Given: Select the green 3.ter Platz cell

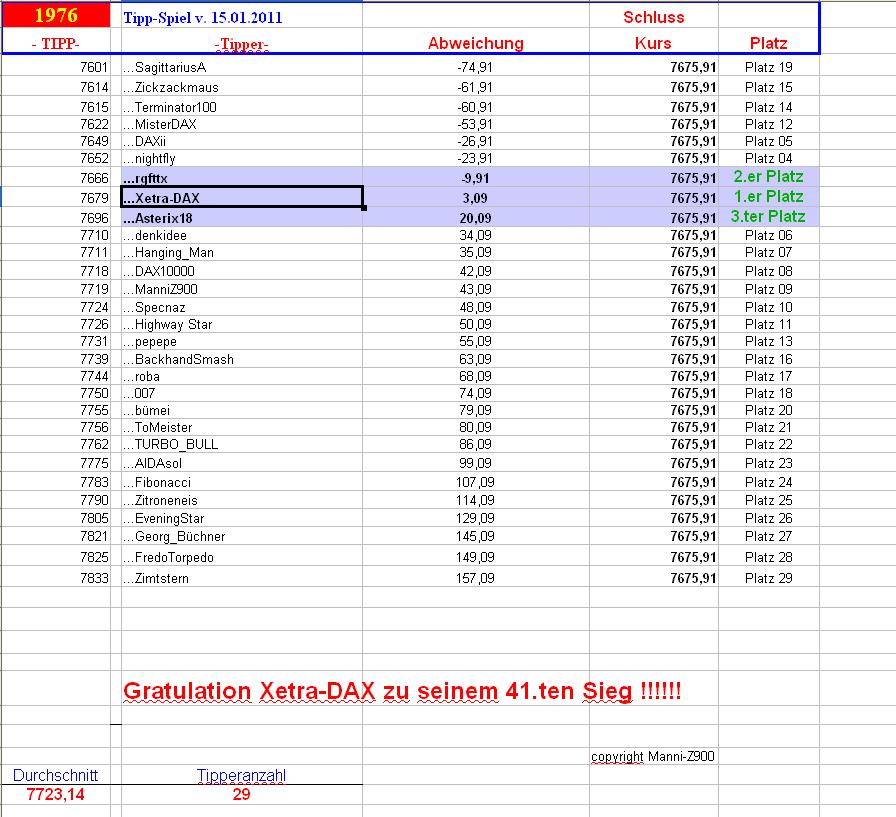Looking at the screenshot, I should pyautogui.click(x=769, y=217).
